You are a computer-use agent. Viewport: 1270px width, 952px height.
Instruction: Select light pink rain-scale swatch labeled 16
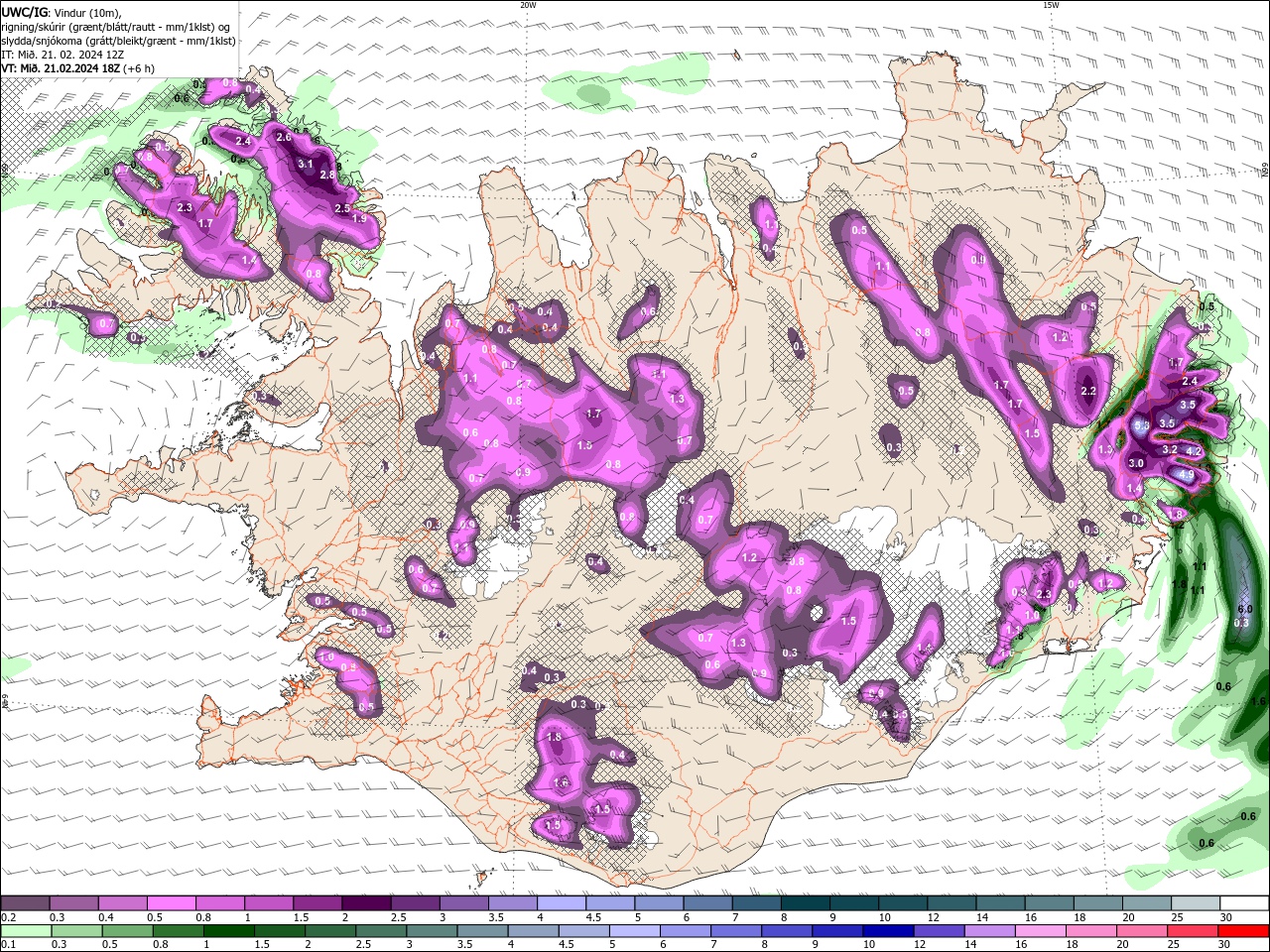coord(1039,932)
